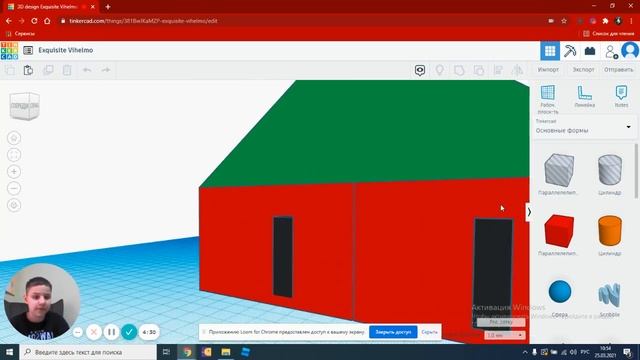Undo the last action
Screen dimensions: 640x360
87,70
